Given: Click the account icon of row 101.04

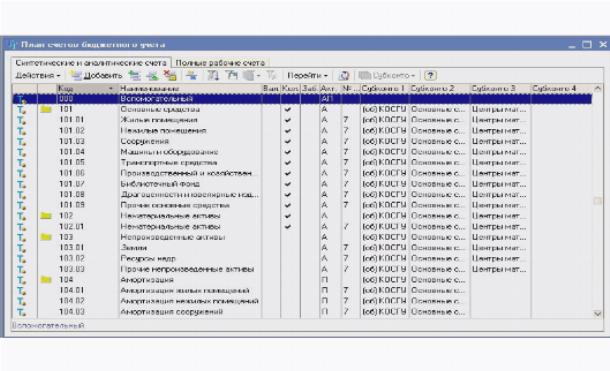Looking at the screenshot, I should (21, 152).
